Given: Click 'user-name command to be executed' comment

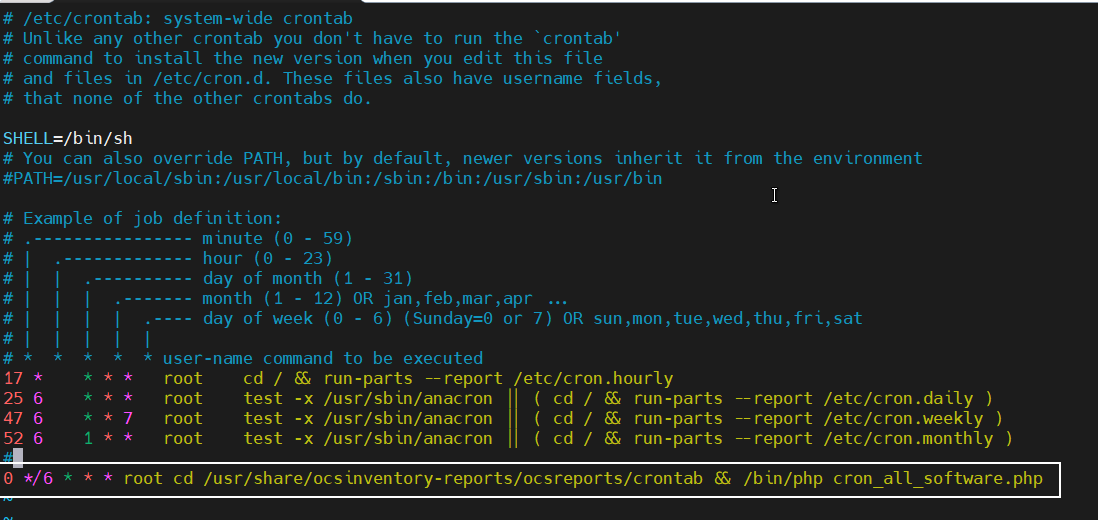Looking at the screenshot, I should (x=323, y=358).
